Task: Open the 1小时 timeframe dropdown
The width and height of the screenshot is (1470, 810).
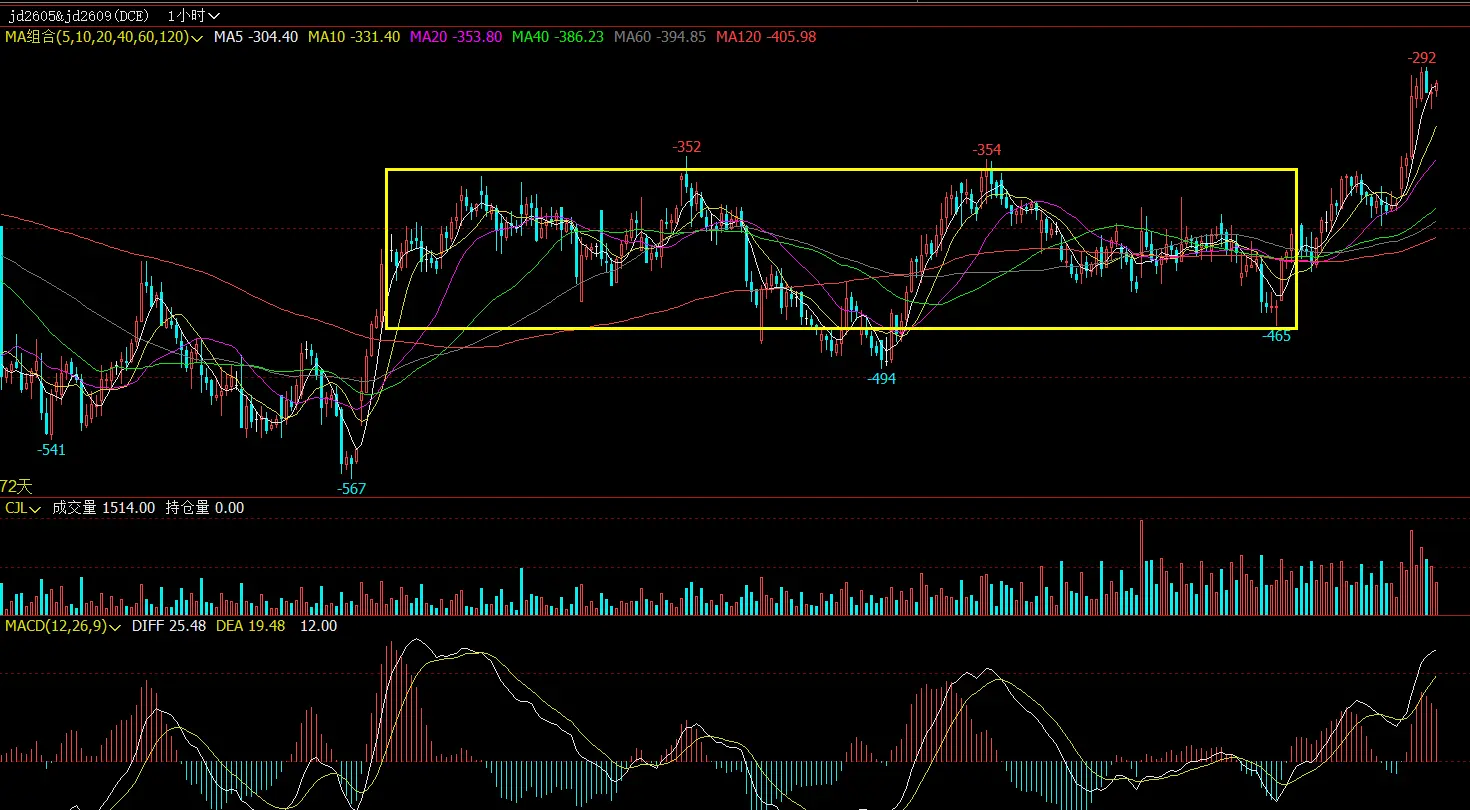Action: pyautogui.click(x=195, y=15)
